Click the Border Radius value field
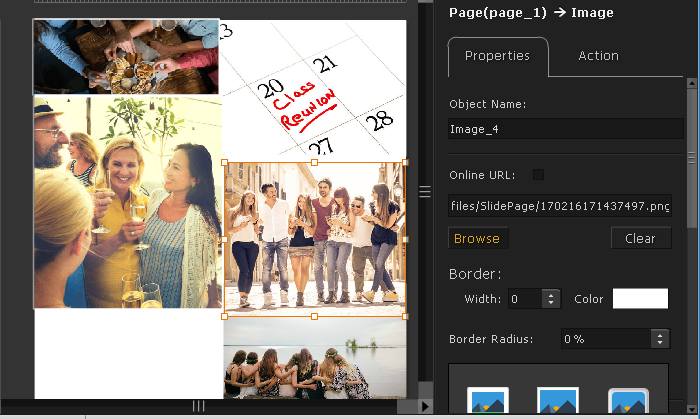The height and width of the screenshot is (419, 700). point(606,339)
